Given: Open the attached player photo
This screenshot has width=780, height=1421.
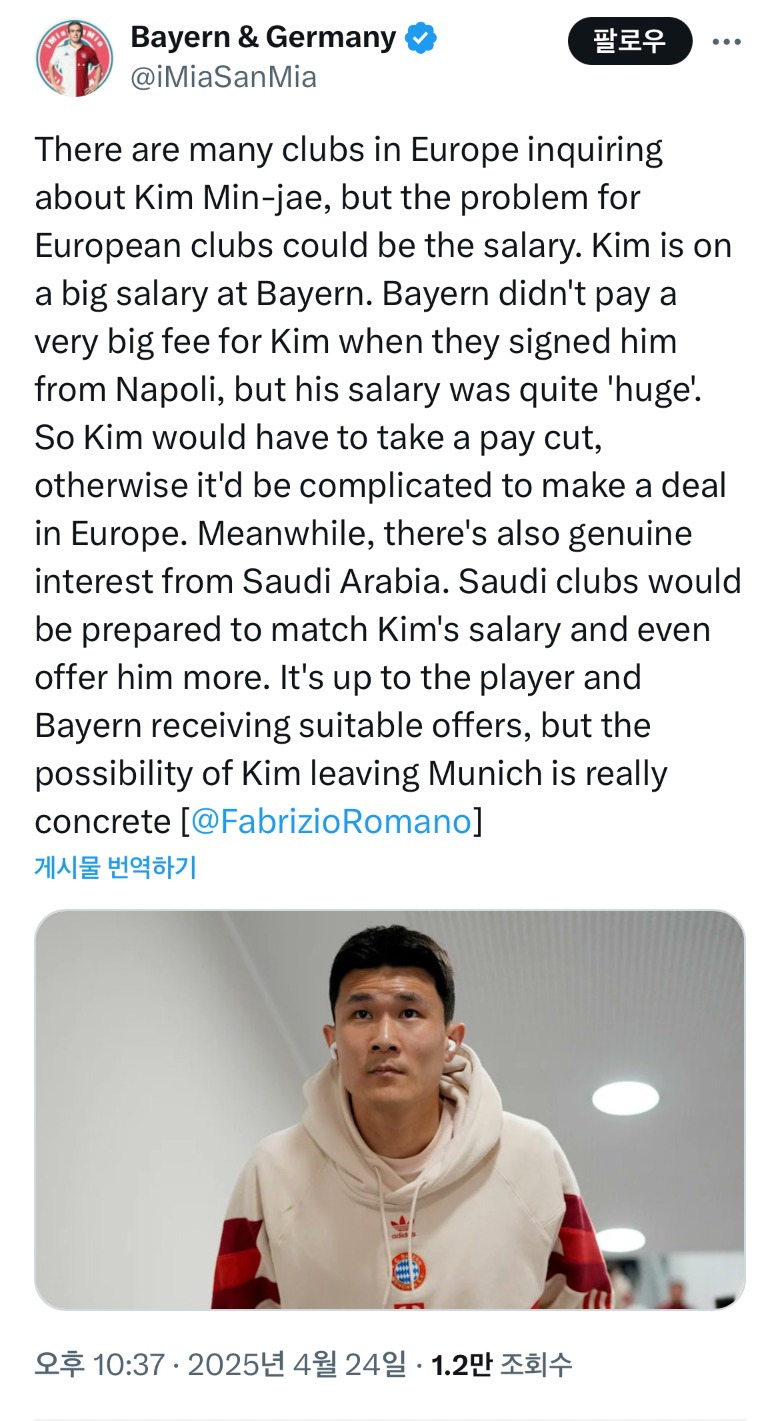Looking at the screenshot, I should [389, 1108].
